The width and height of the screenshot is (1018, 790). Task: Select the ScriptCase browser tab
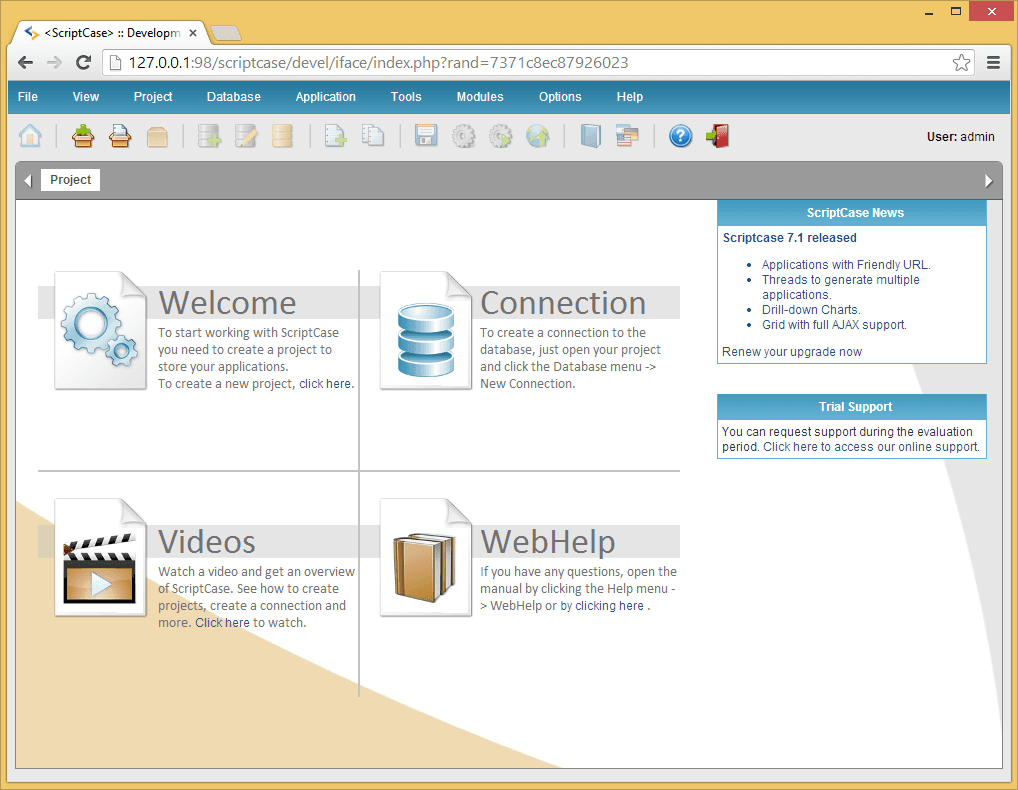pyautogui.click(x=112, y=32)
